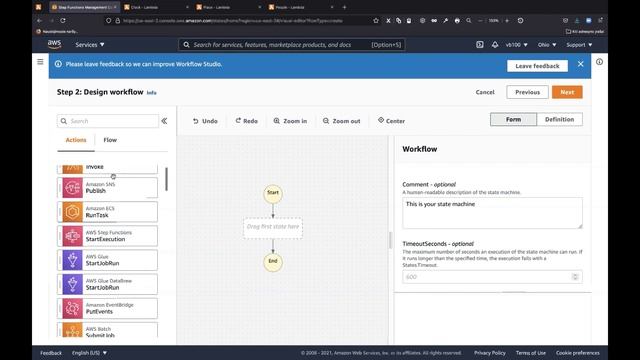Screen dimensions: 640x360
Task: Click the orange Next button
Action: pos(567,92)
